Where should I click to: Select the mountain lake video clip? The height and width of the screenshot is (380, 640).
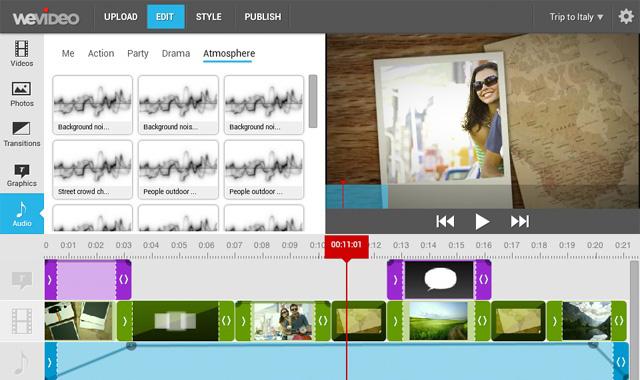click(x=587, y=321)
